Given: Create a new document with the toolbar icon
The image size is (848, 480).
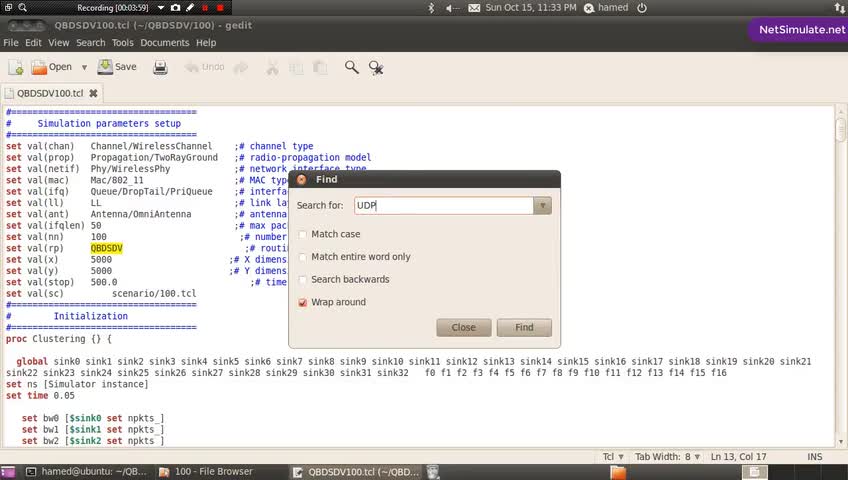Looking at the screenshot, I should tap(16, 68).
